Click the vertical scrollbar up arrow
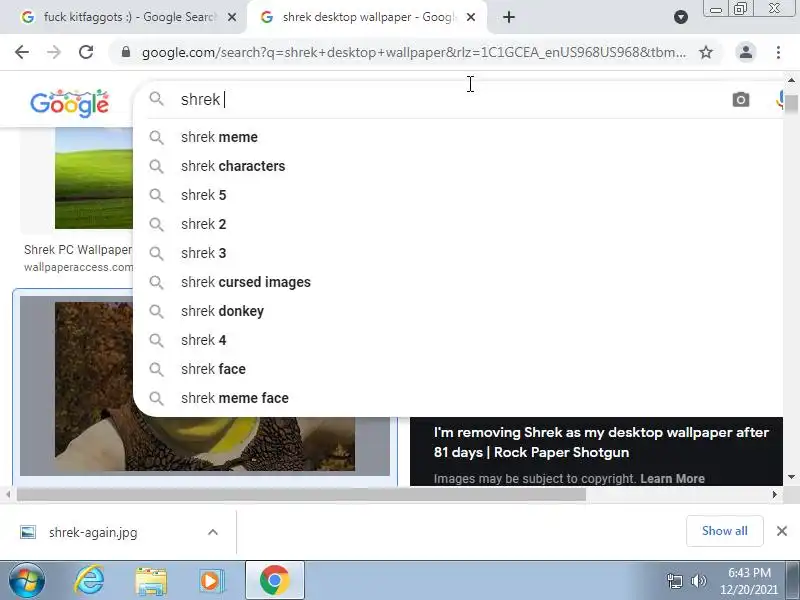The width and height of the screenshot is (800, 600). coord(791,80)
